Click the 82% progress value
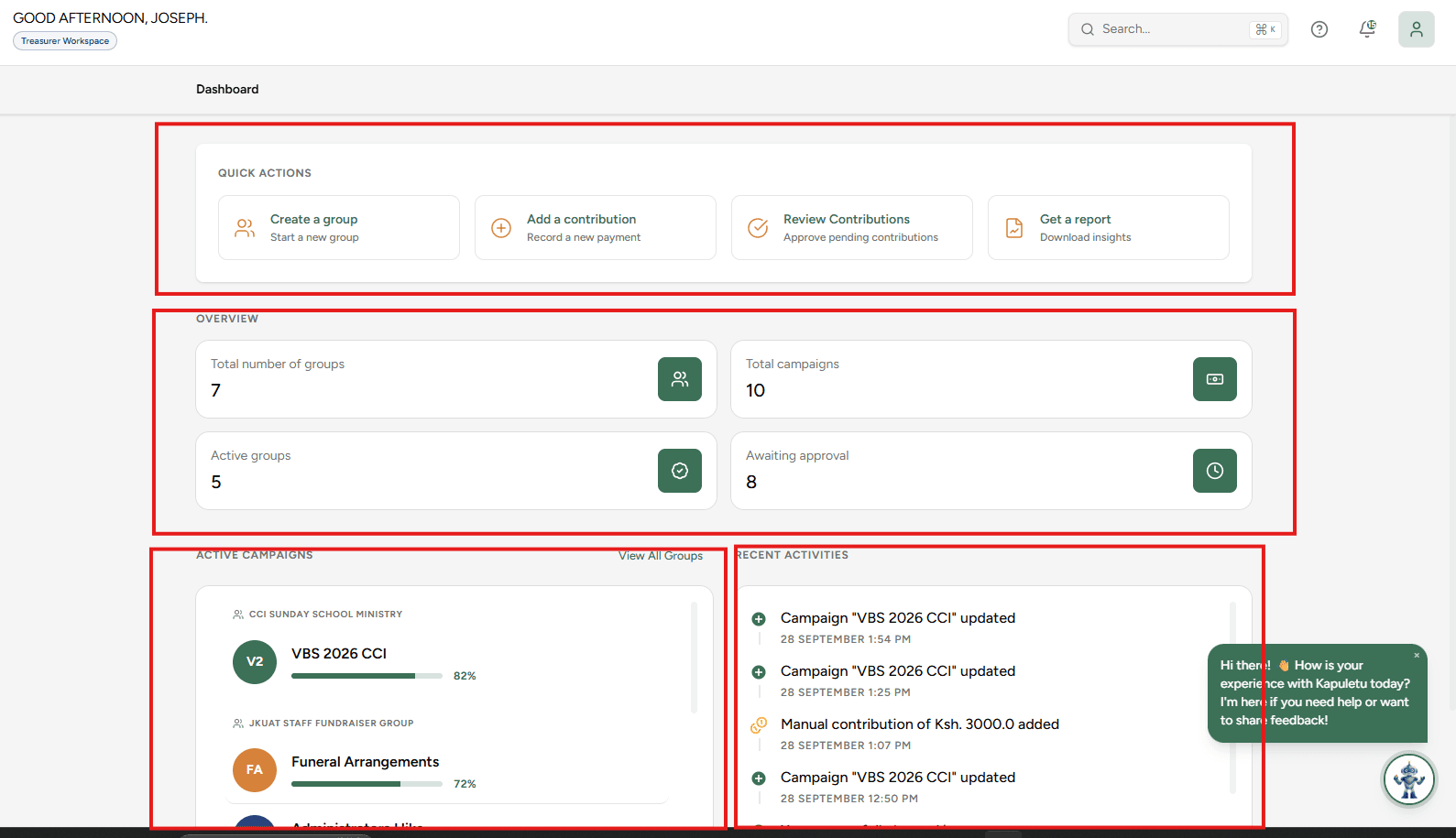This screenshot has width=1456, height=838. pyautogui.click(x=465, y=676)
